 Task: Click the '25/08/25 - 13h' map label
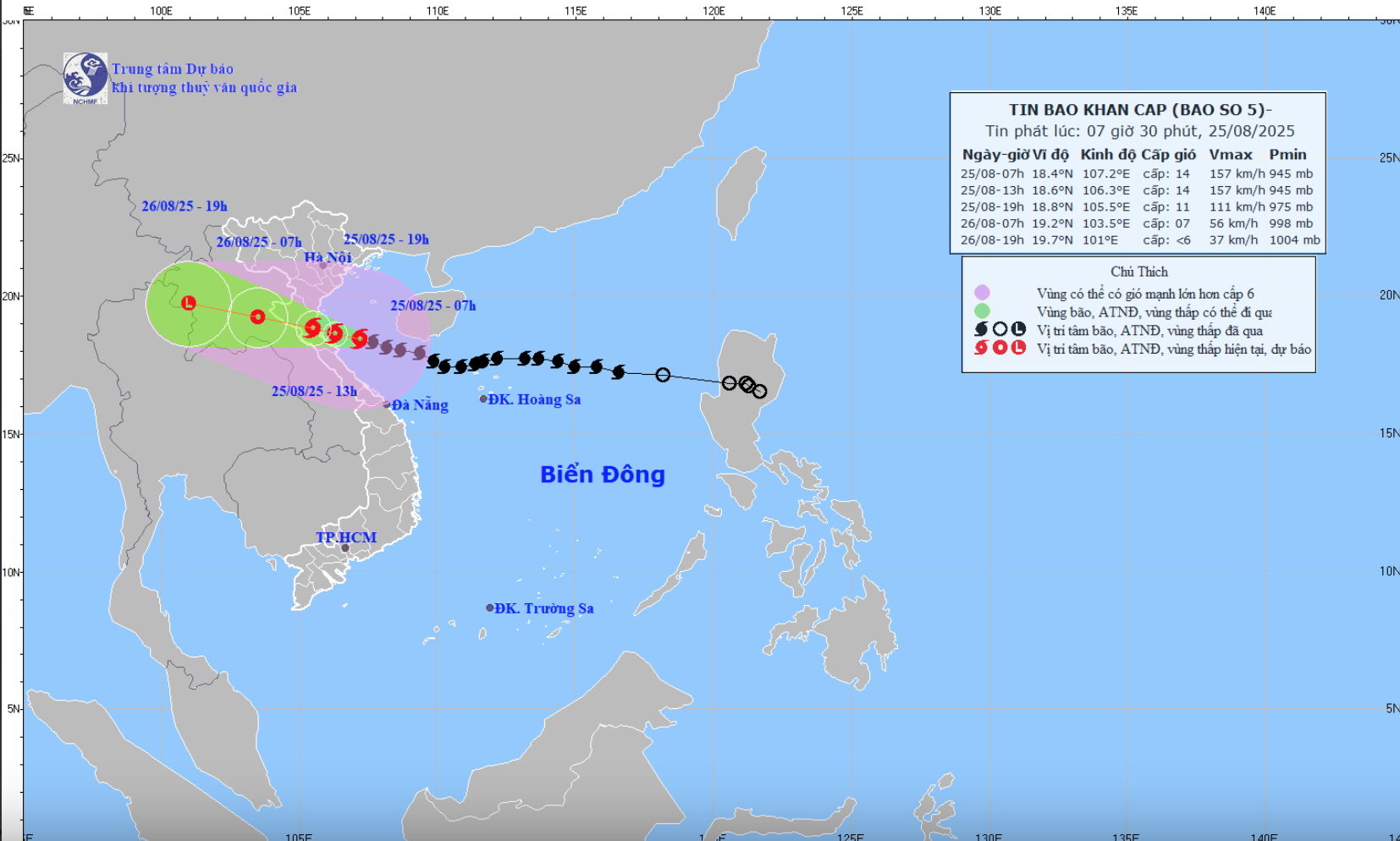point(314,391)
